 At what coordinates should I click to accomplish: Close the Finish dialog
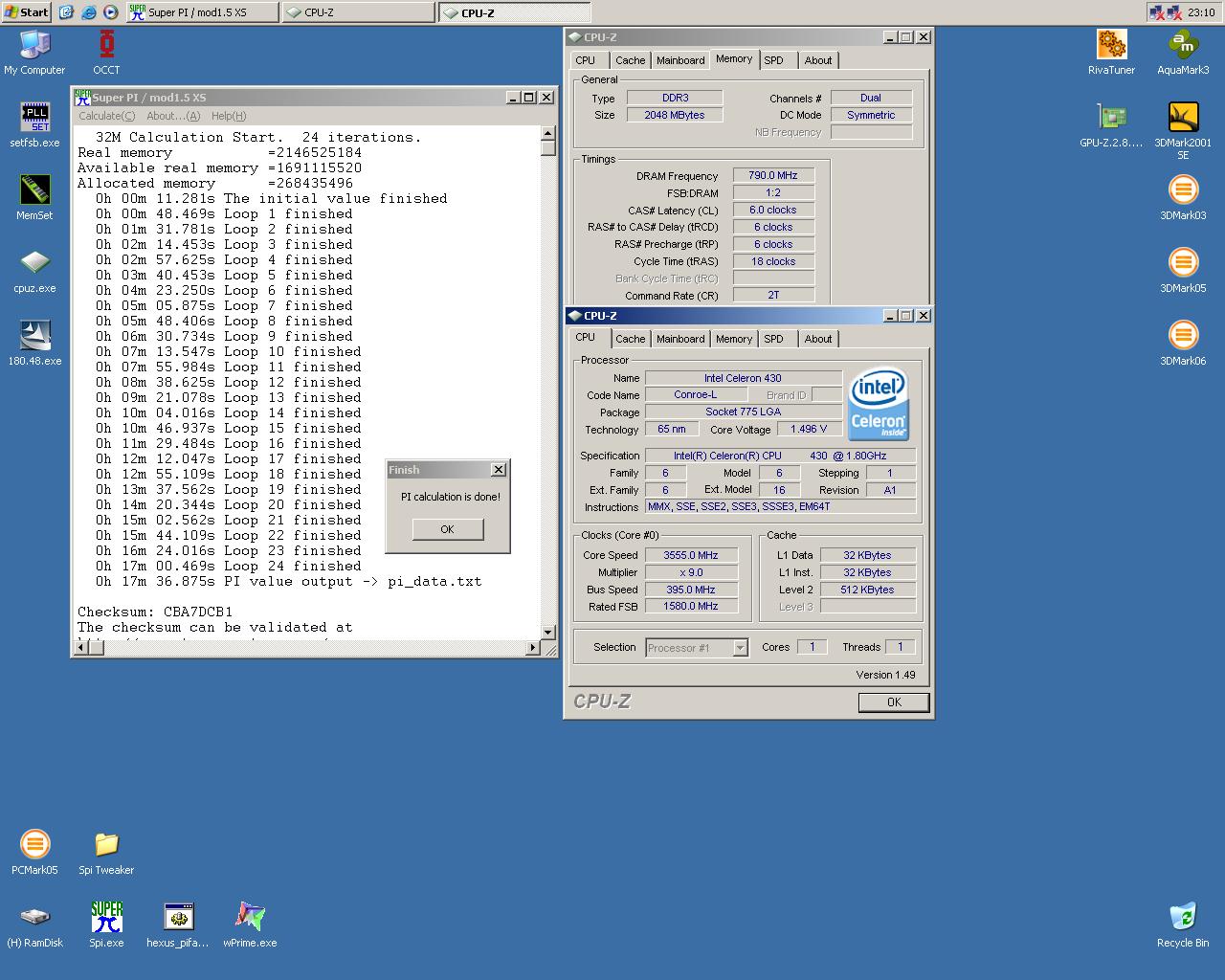coord(498,470)
